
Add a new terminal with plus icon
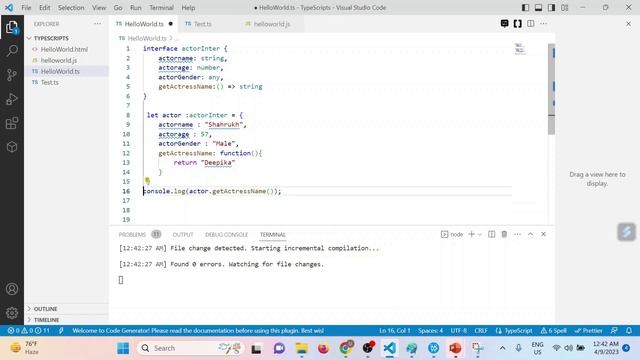[x=471, y=234]
